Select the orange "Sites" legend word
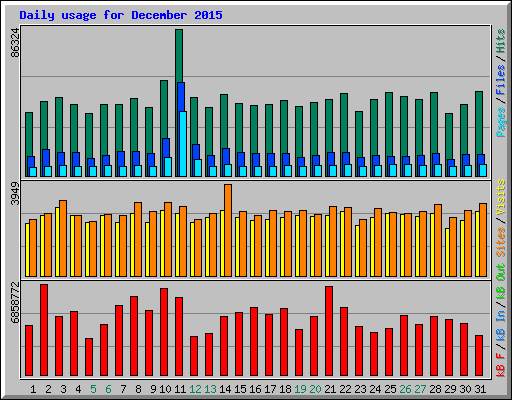Screen dimensions: 512x400 click(501, 242)
